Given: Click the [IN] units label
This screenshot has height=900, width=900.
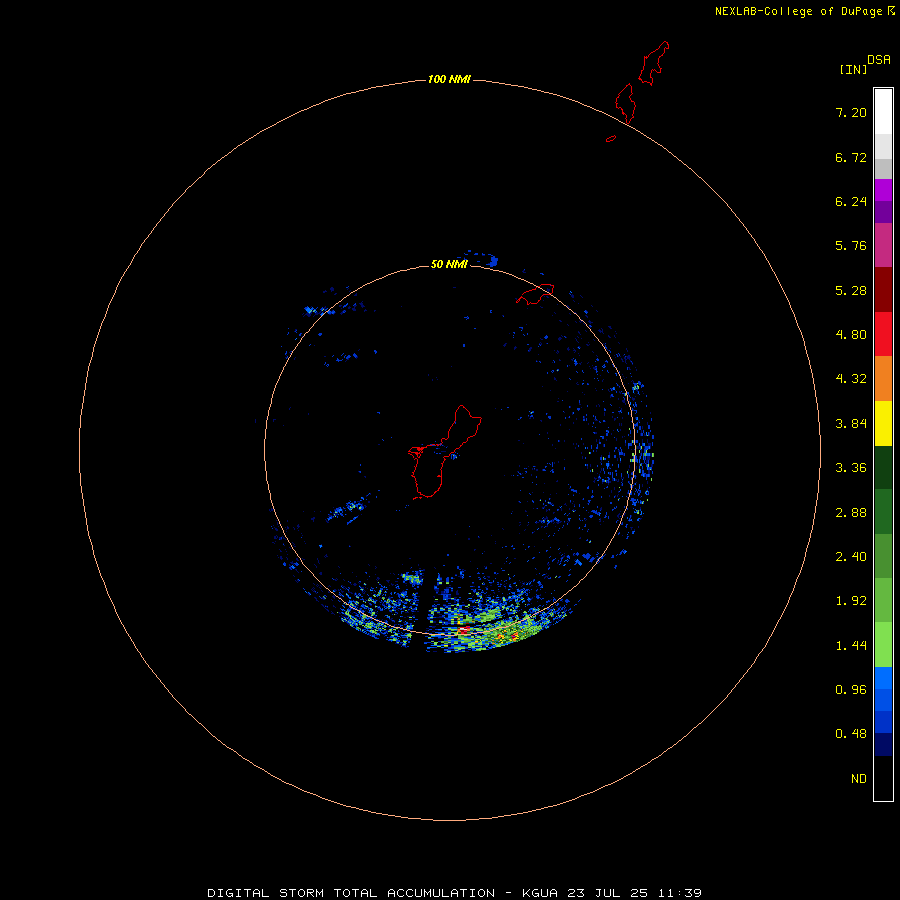Looking at the screenshot, I should click(853, 69).
